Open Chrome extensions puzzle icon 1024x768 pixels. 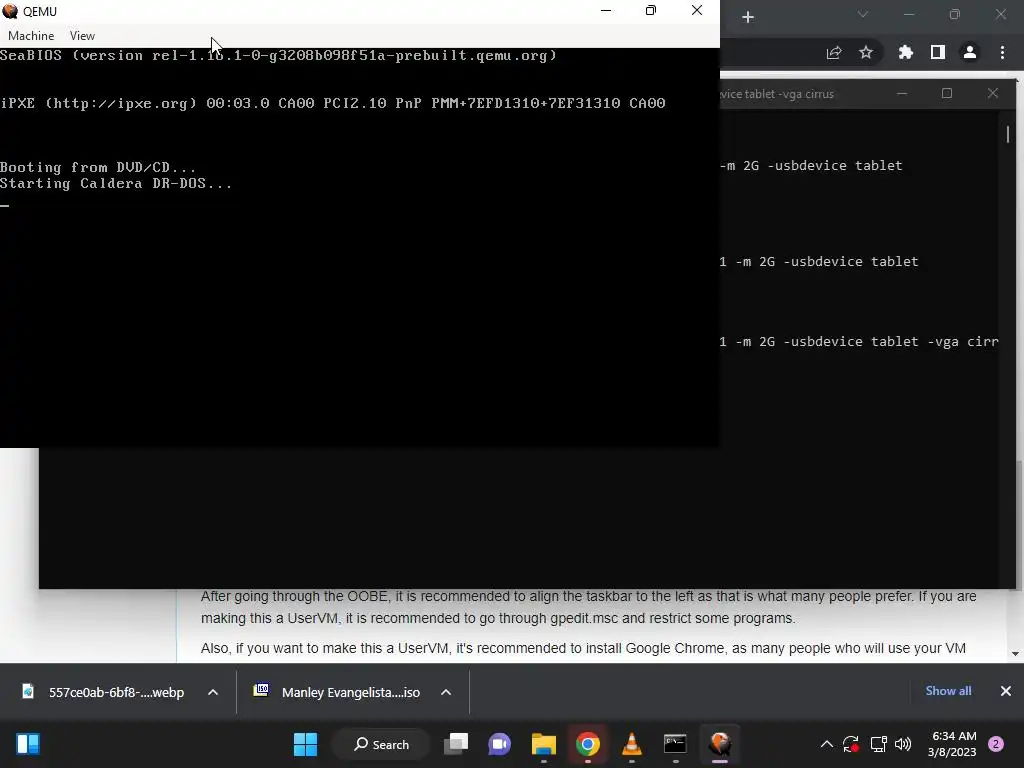coord(906,53)
